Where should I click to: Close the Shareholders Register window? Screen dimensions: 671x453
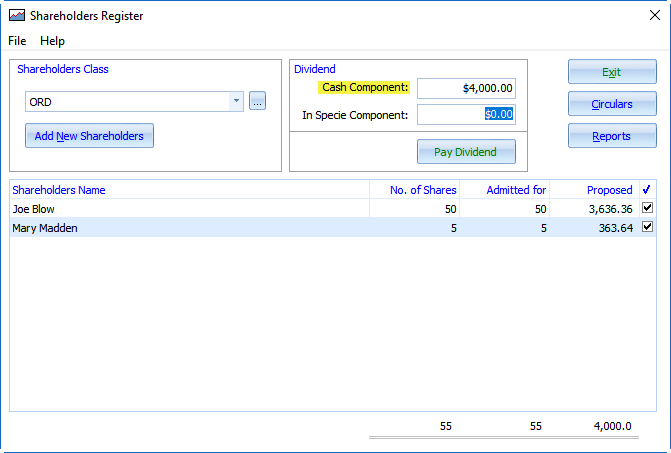coord(654,16)
